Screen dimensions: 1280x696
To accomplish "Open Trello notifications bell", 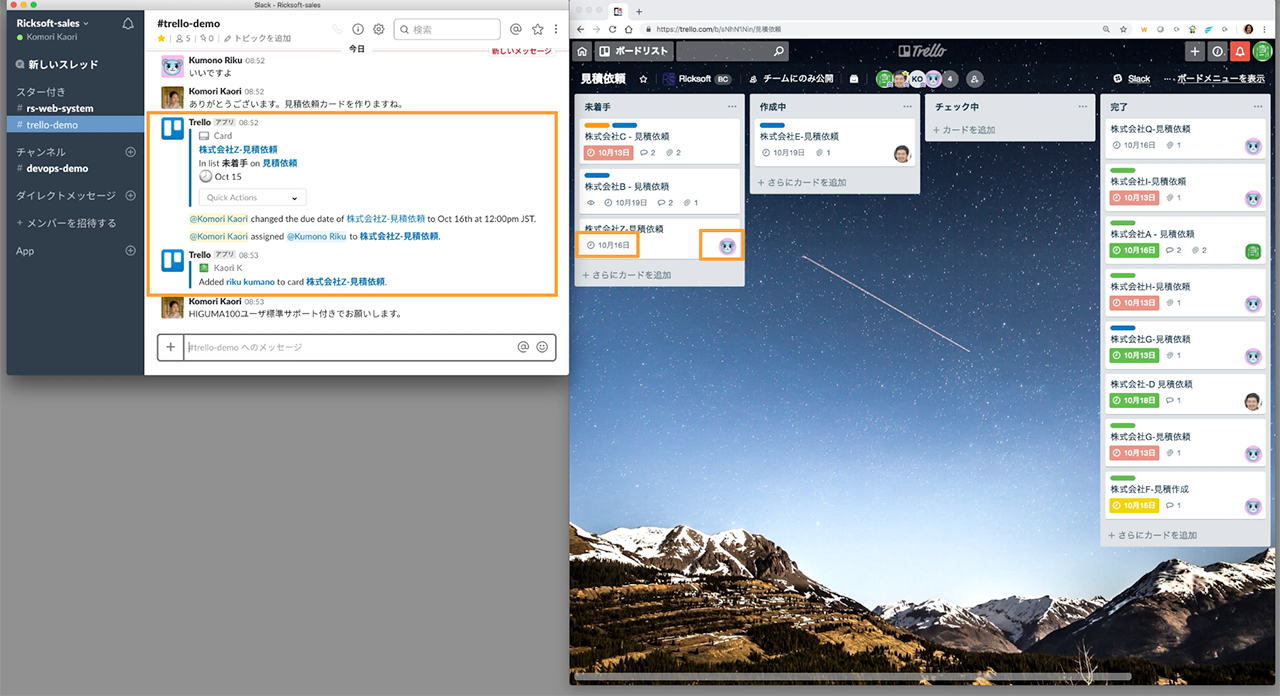I will [1240, 51].
